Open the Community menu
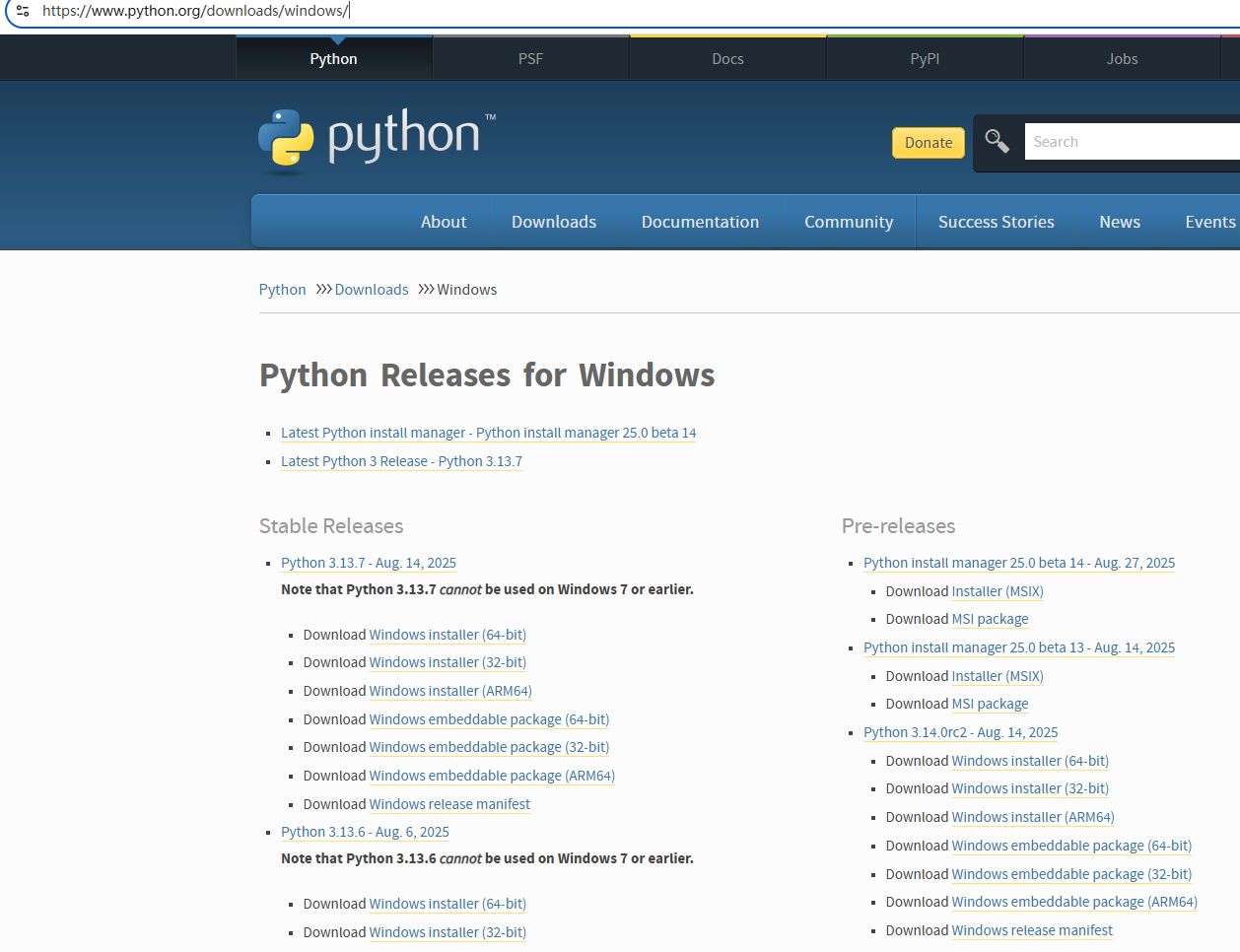 pyautogui.click(x=849, y=222)
